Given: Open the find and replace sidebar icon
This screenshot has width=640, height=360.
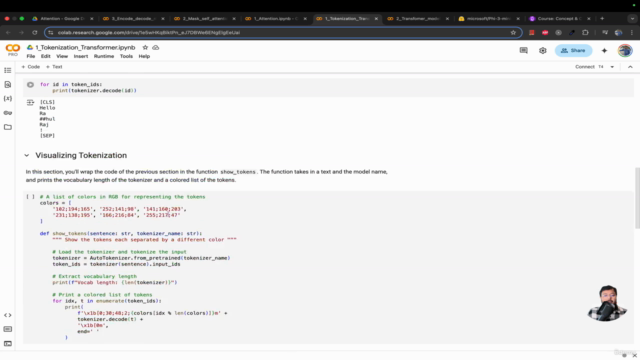Looking at the screenshot, I should [x=7, y=84].
